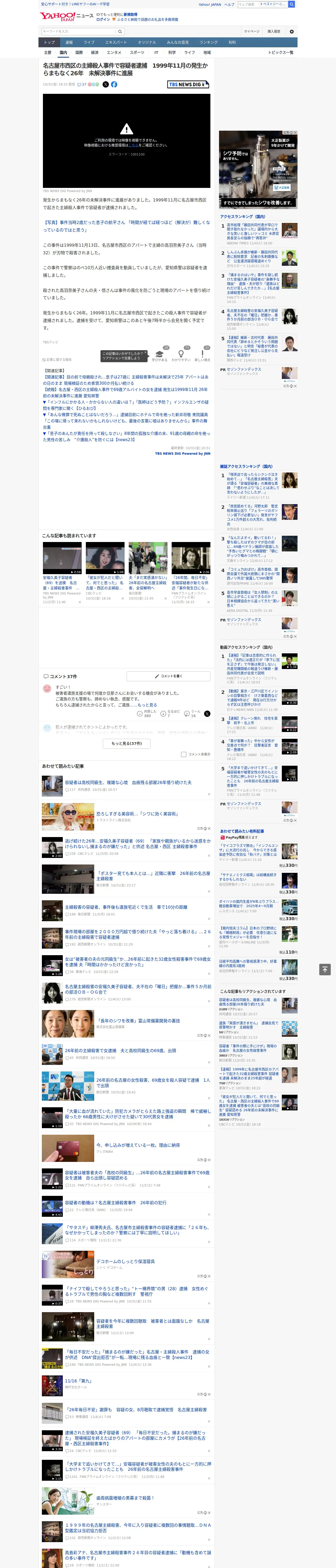
Task: Click 記事に関する報告 report icon link
Action: 57,360
